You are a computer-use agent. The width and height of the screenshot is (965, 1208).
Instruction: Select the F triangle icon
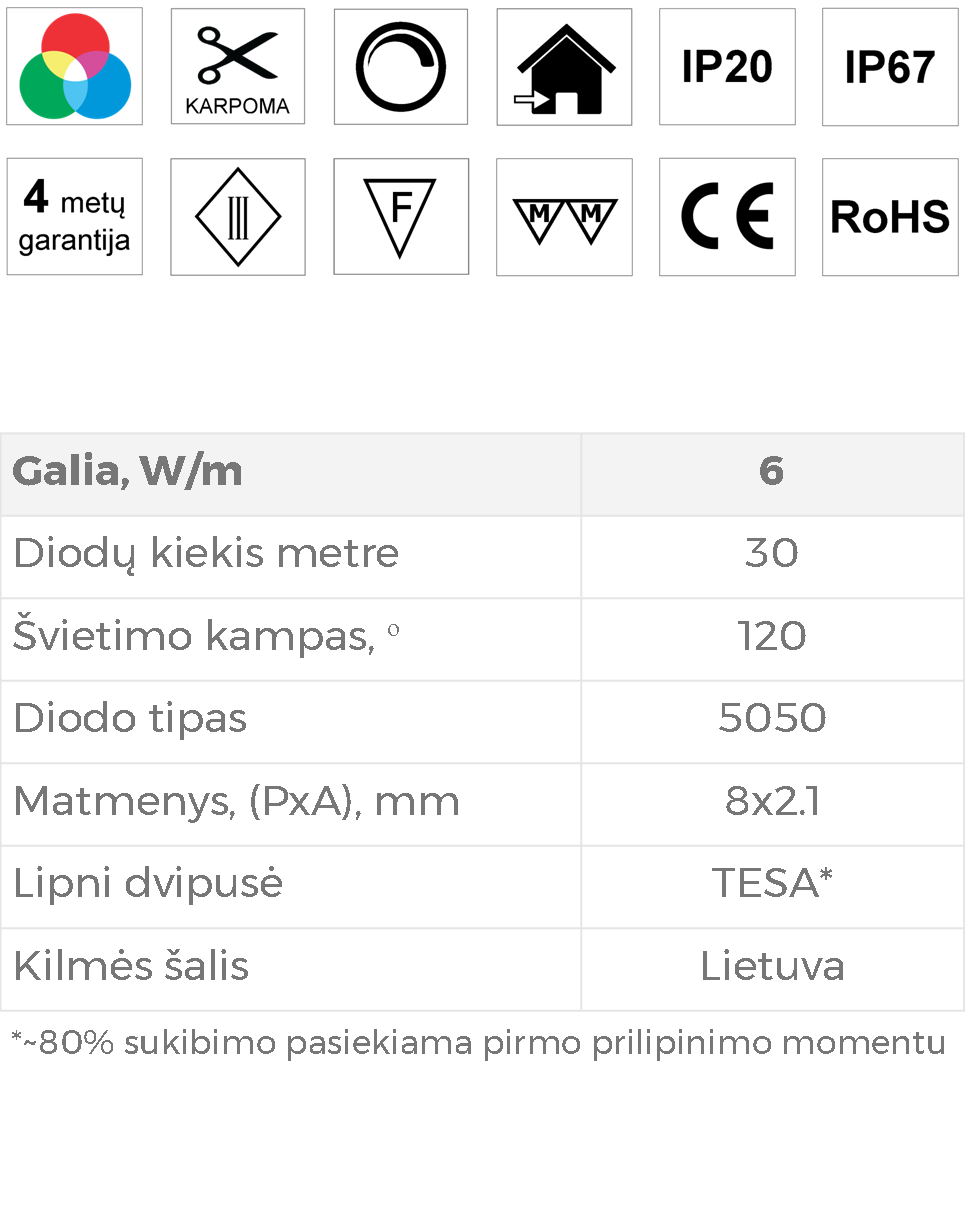pyautogui.click(x=401, y=216)
